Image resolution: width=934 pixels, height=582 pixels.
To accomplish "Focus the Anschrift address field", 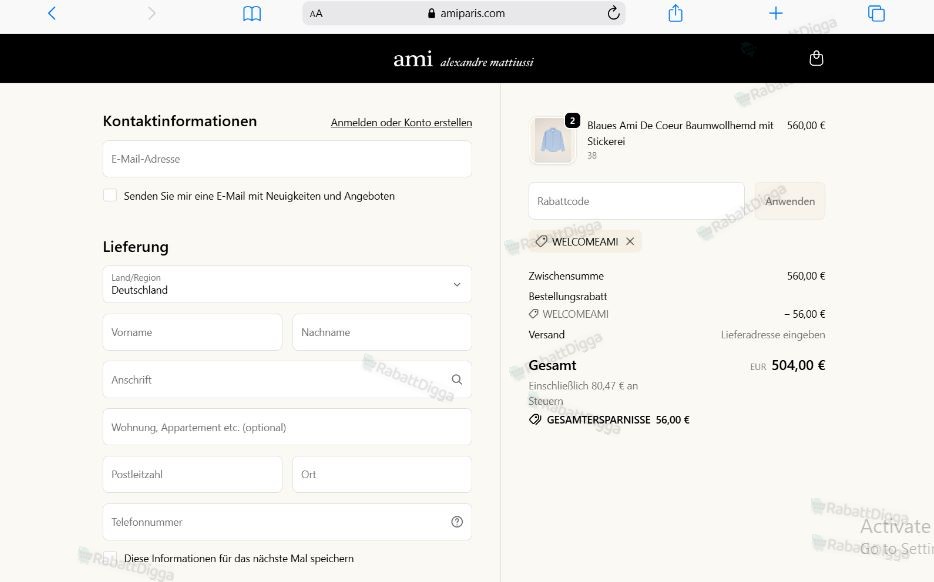I will pos(287,379).
